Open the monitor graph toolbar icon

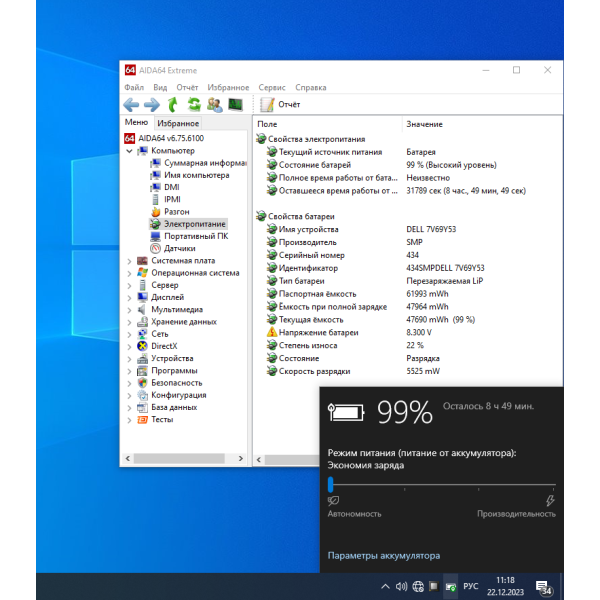tap(235, 104)
